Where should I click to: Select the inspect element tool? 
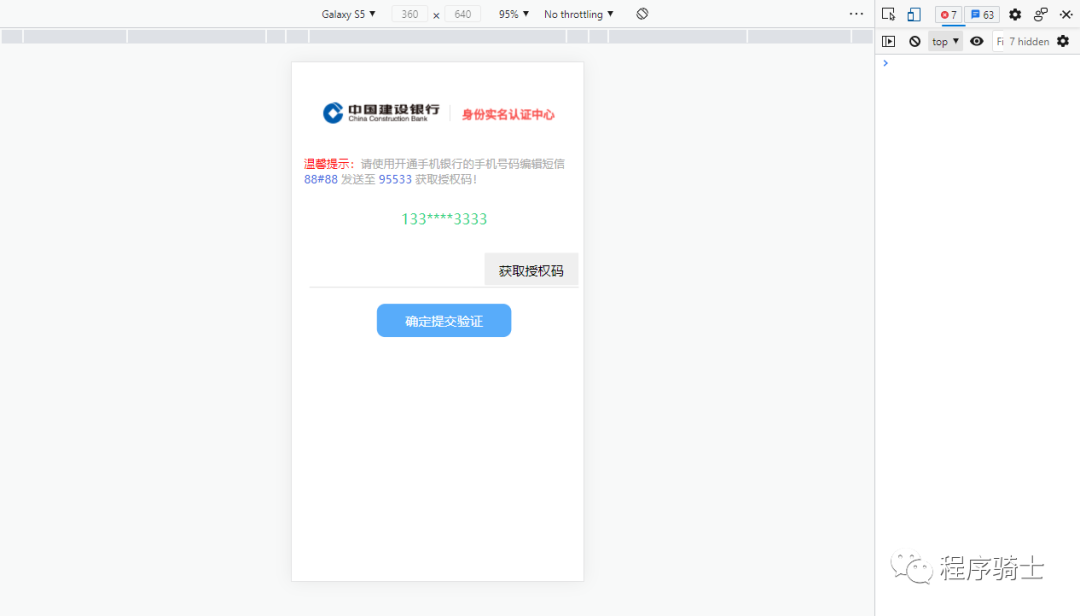click(888, 14)
